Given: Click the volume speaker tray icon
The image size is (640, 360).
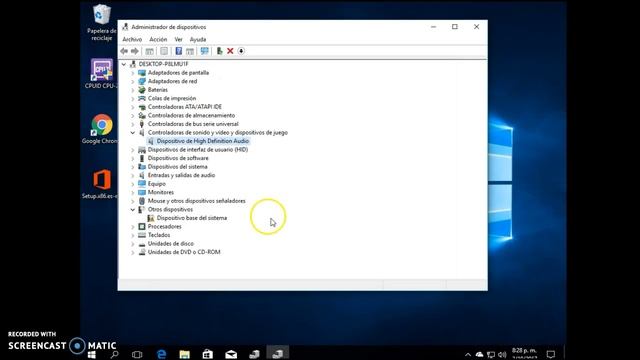Looking at the screenshot, I should click(x=502, y=354).
